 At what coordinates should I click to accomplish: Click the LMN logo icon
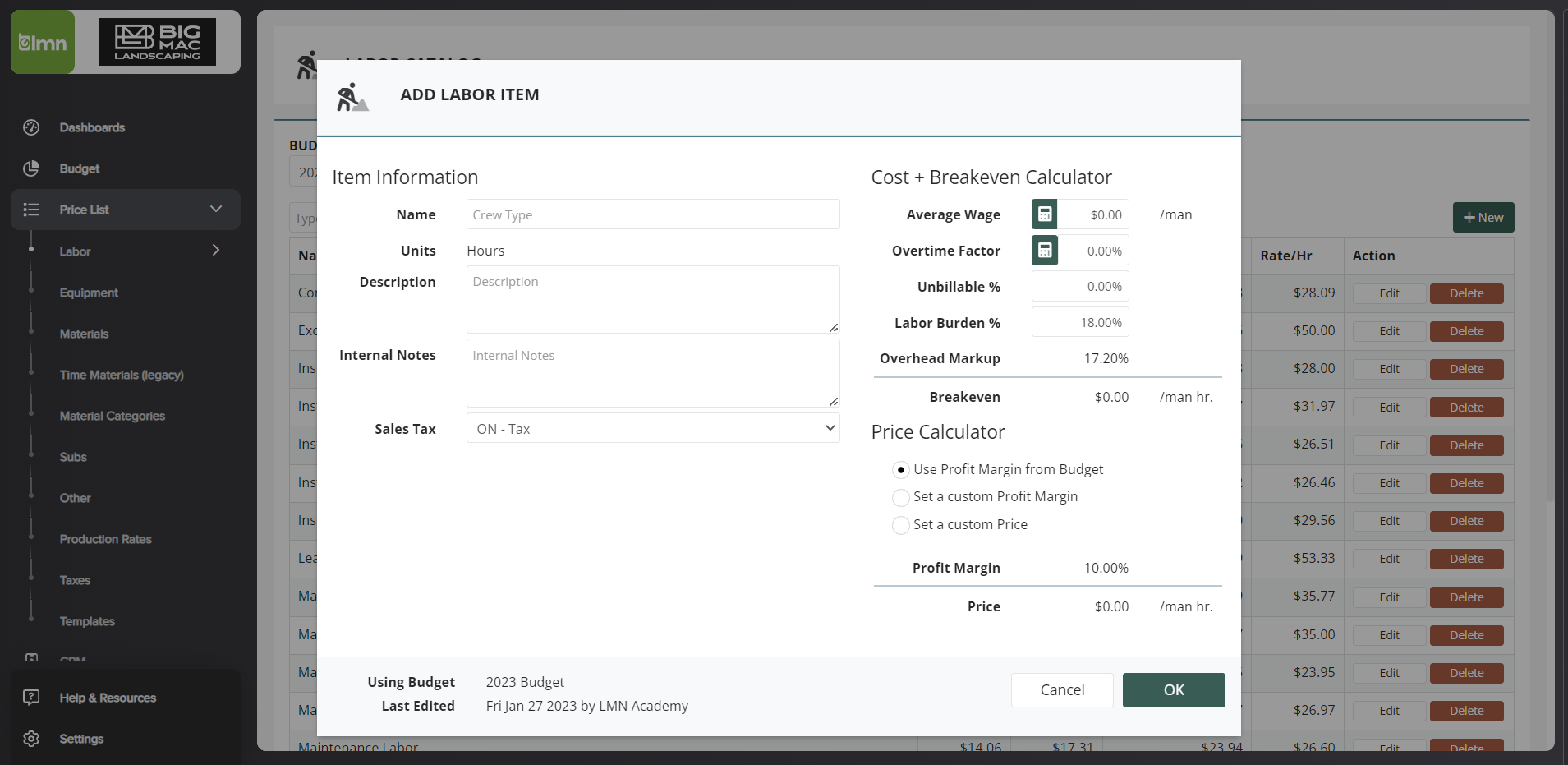coord(43,42)
